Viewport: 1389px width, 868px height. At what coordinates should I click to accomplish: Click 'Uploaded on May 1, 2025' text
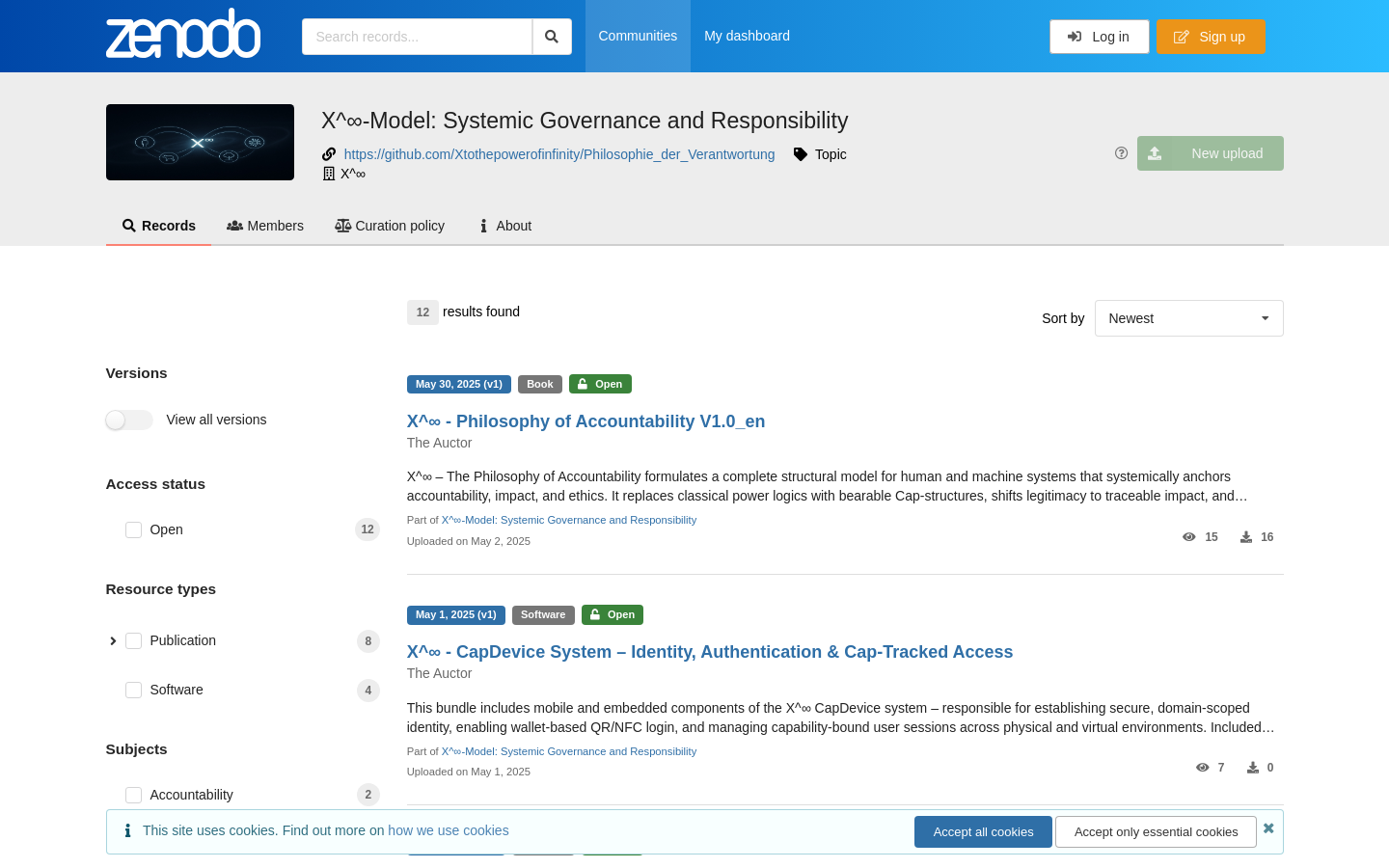[x=469, y=772]
